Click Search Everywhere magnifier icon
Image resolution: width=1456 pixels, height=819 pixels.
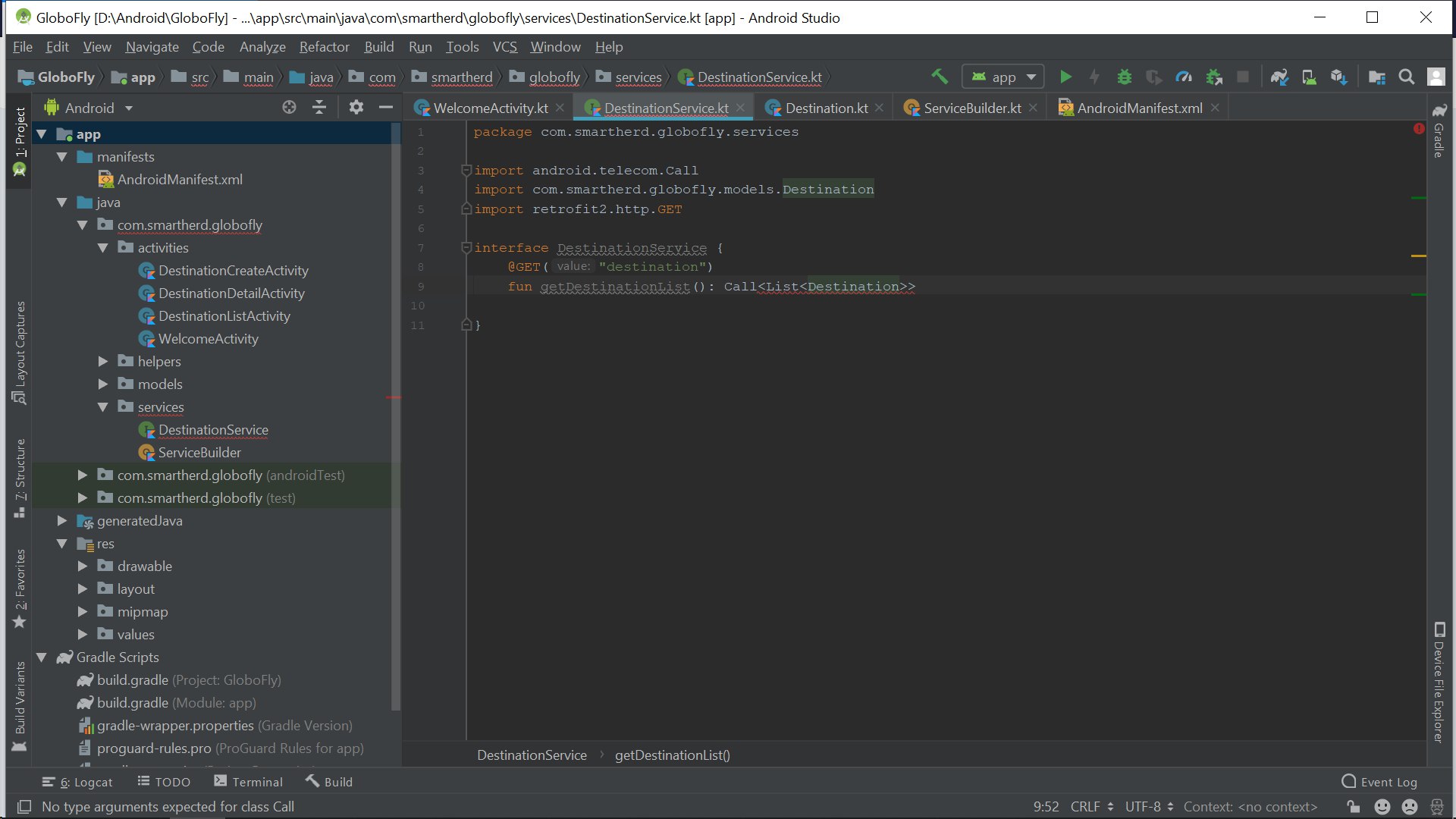1407,77
